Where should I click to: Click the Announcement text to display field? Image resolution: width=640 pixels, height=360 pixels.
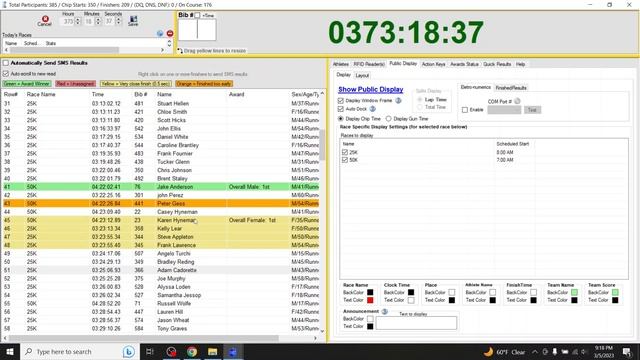point(416,323)
